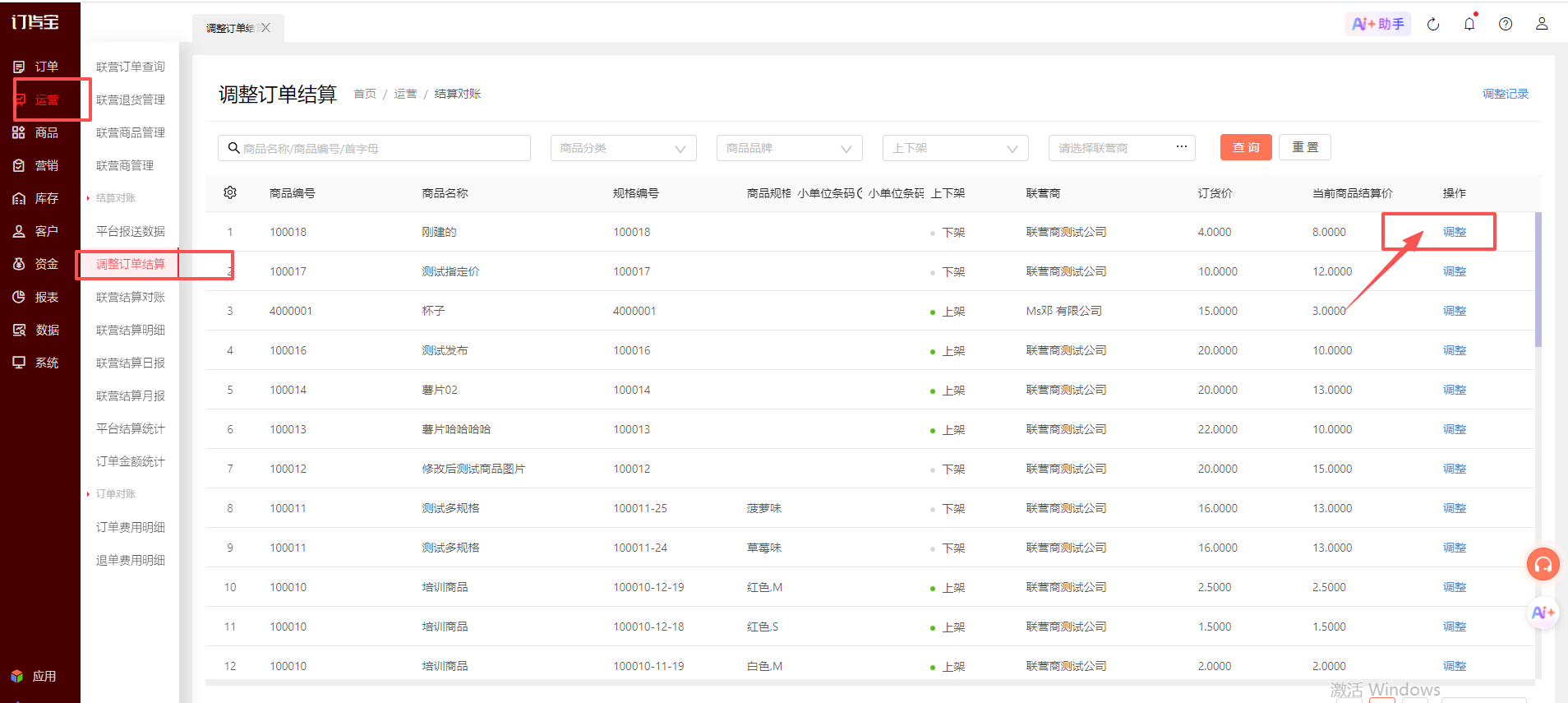The image size is (1568, 703).
Task: Open the 数据 sidebar module
Action: click(x=36, y=330)
